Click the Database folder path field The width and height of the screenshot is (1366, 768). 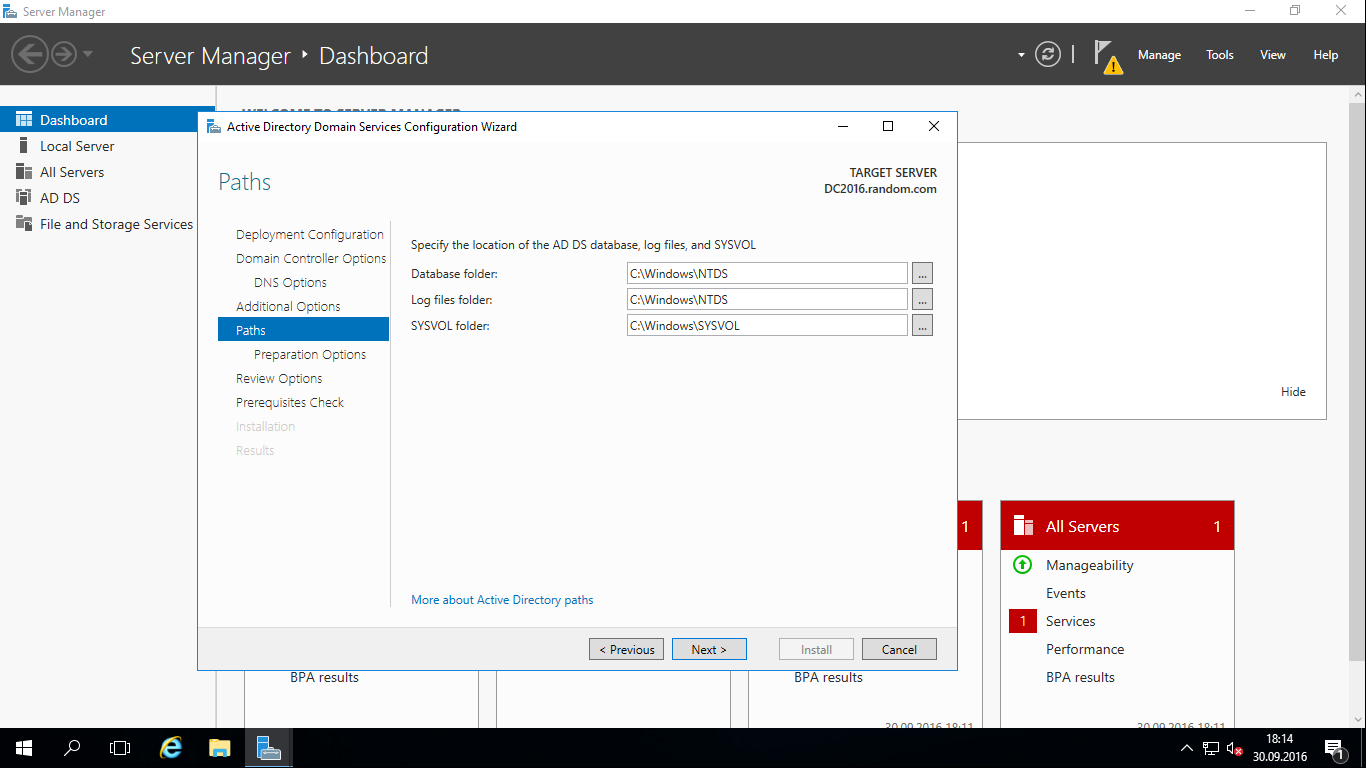pos(767,273)
